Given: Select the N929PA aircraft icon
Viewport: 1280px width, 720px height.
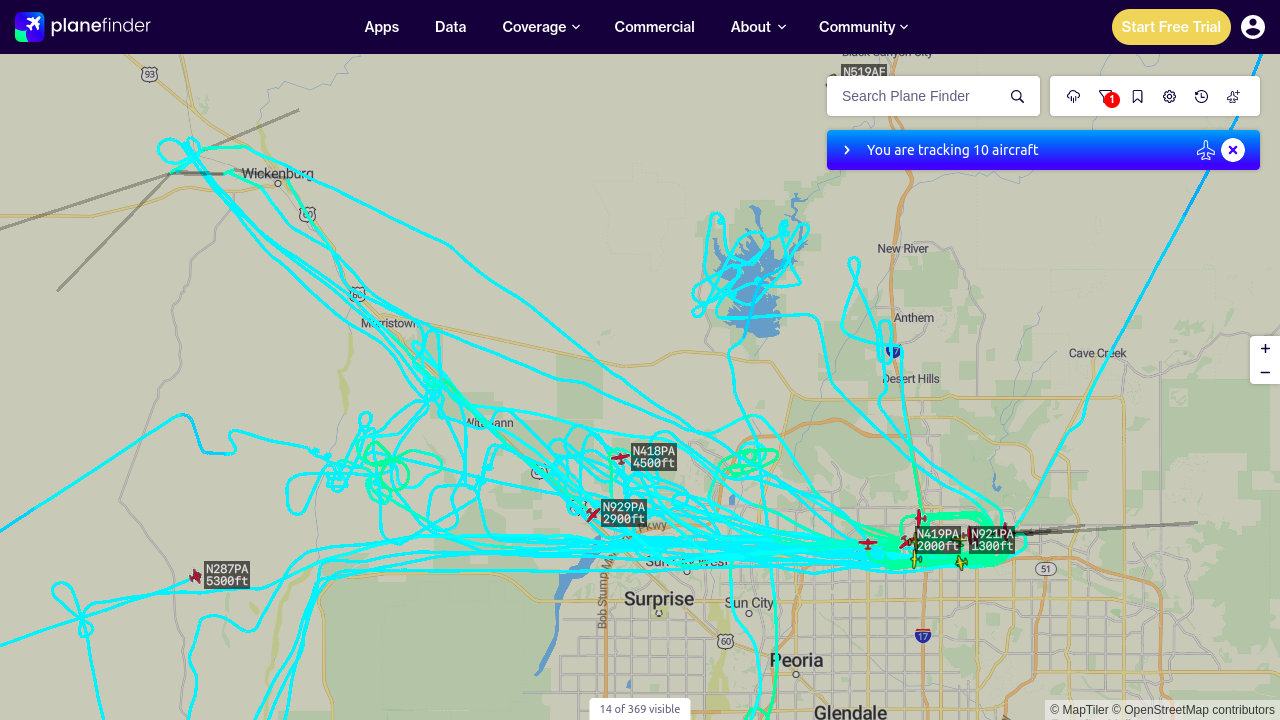Looking at the screenshot, I should point(592,514).
